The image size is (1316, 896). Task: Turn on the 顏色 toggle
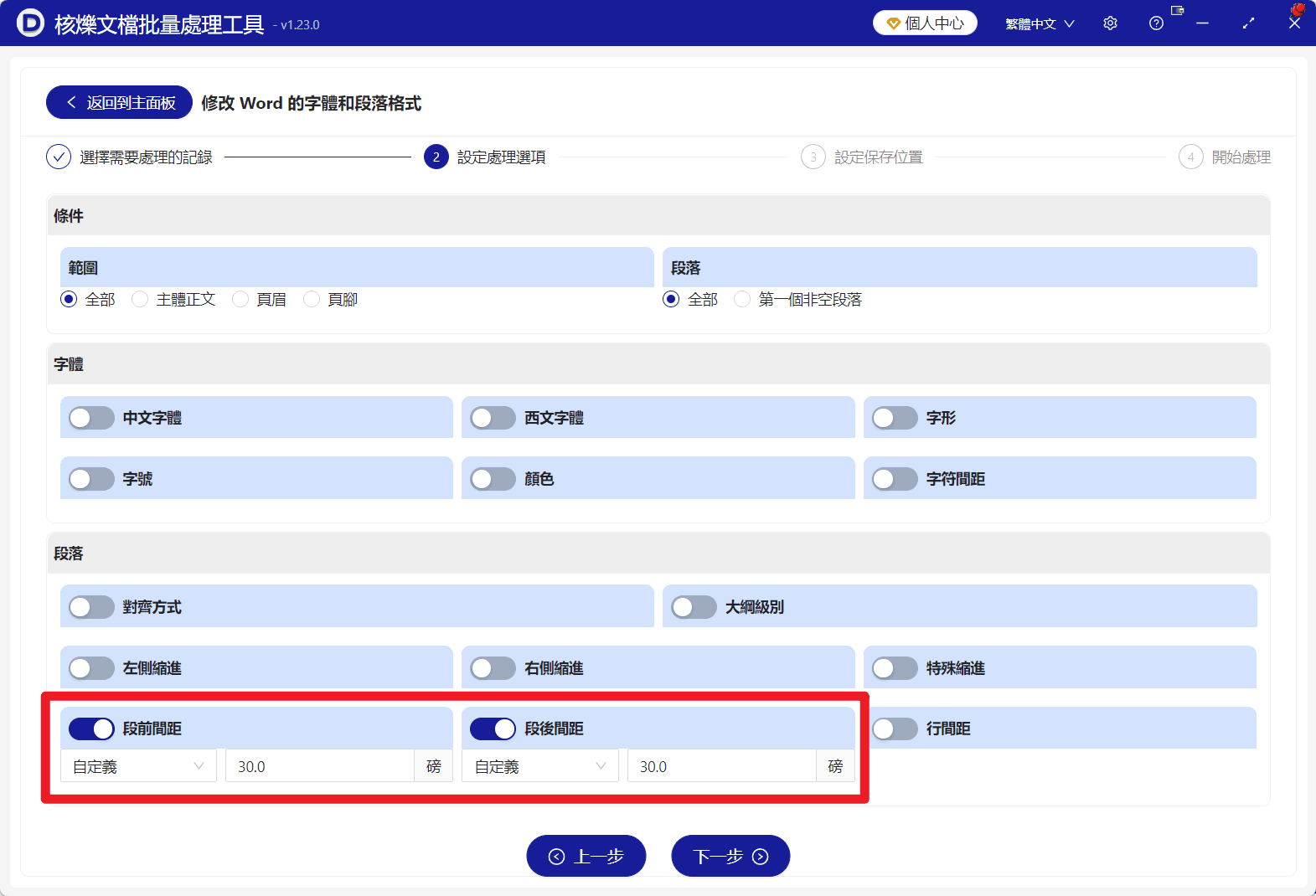[x=493, y=479]
